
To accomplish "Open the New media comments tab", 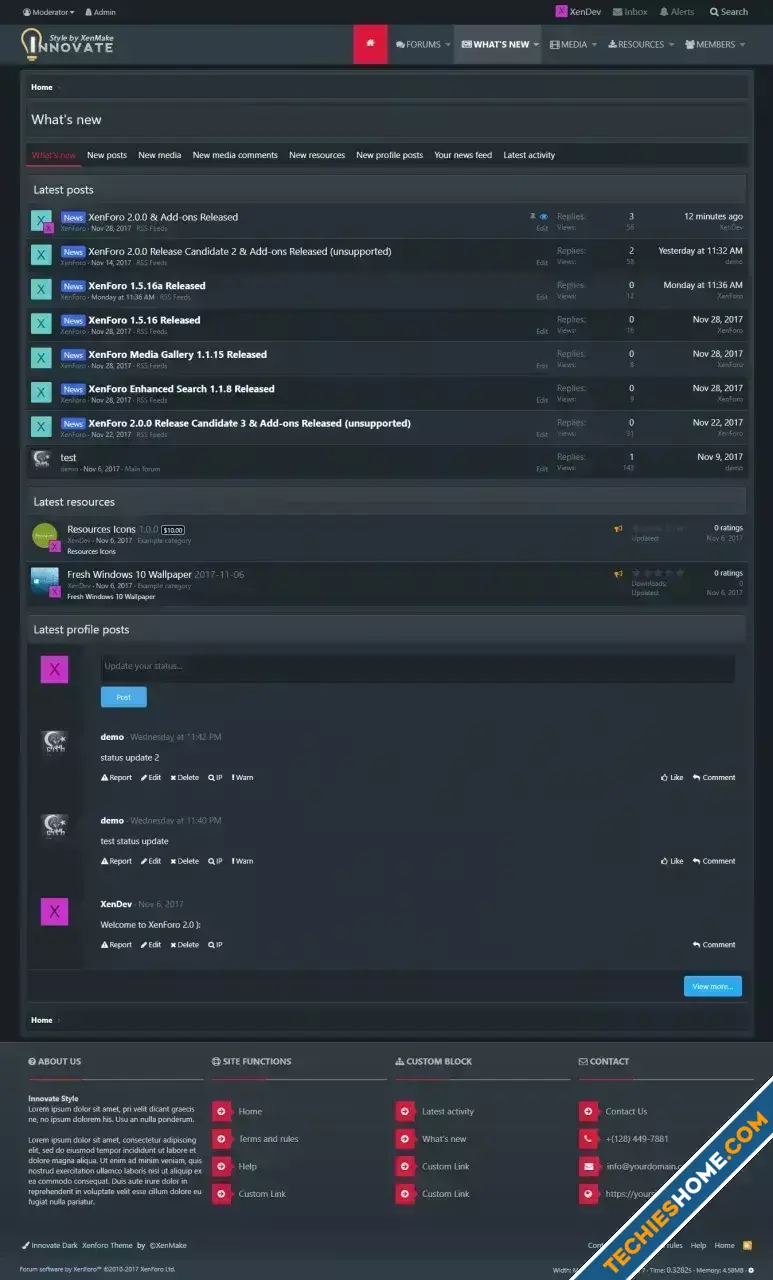I will 235,155.
